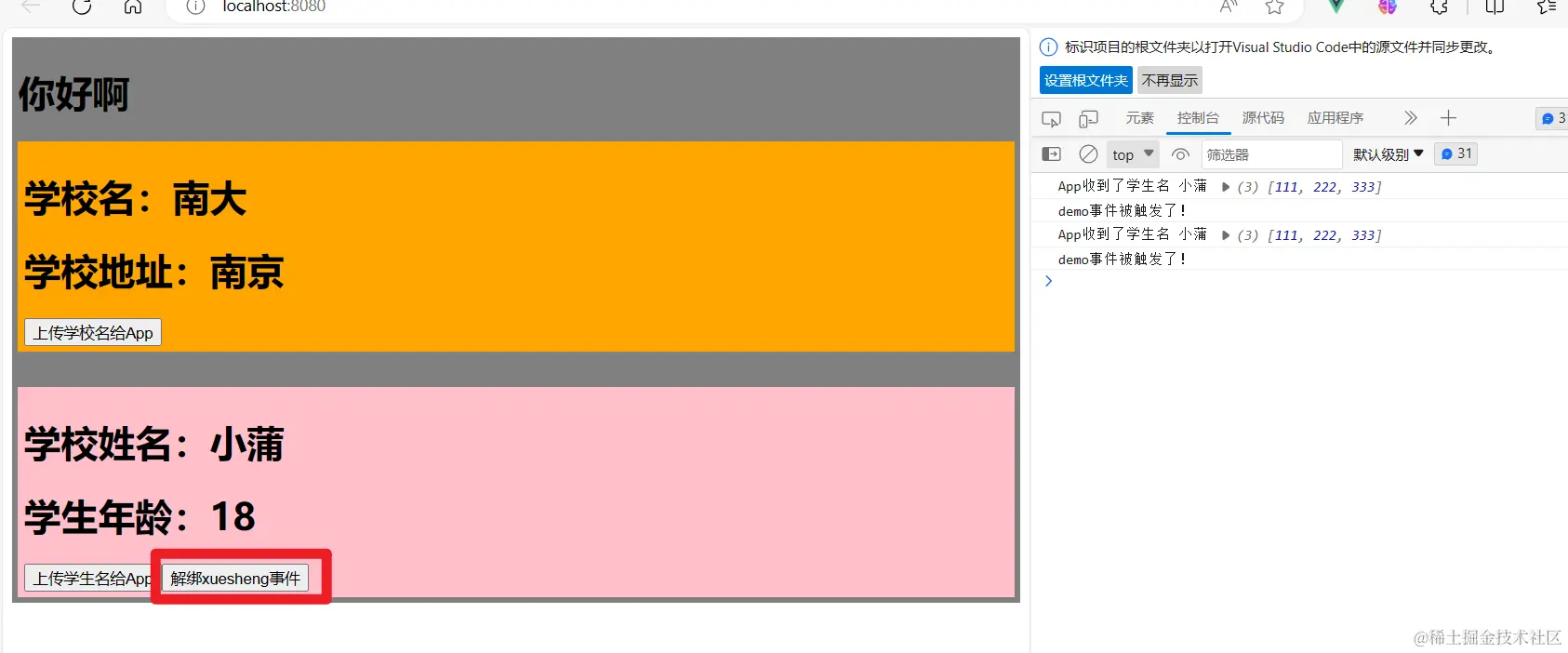Click the first 'demo事件被触发了！' log line

click(1123, 211)
